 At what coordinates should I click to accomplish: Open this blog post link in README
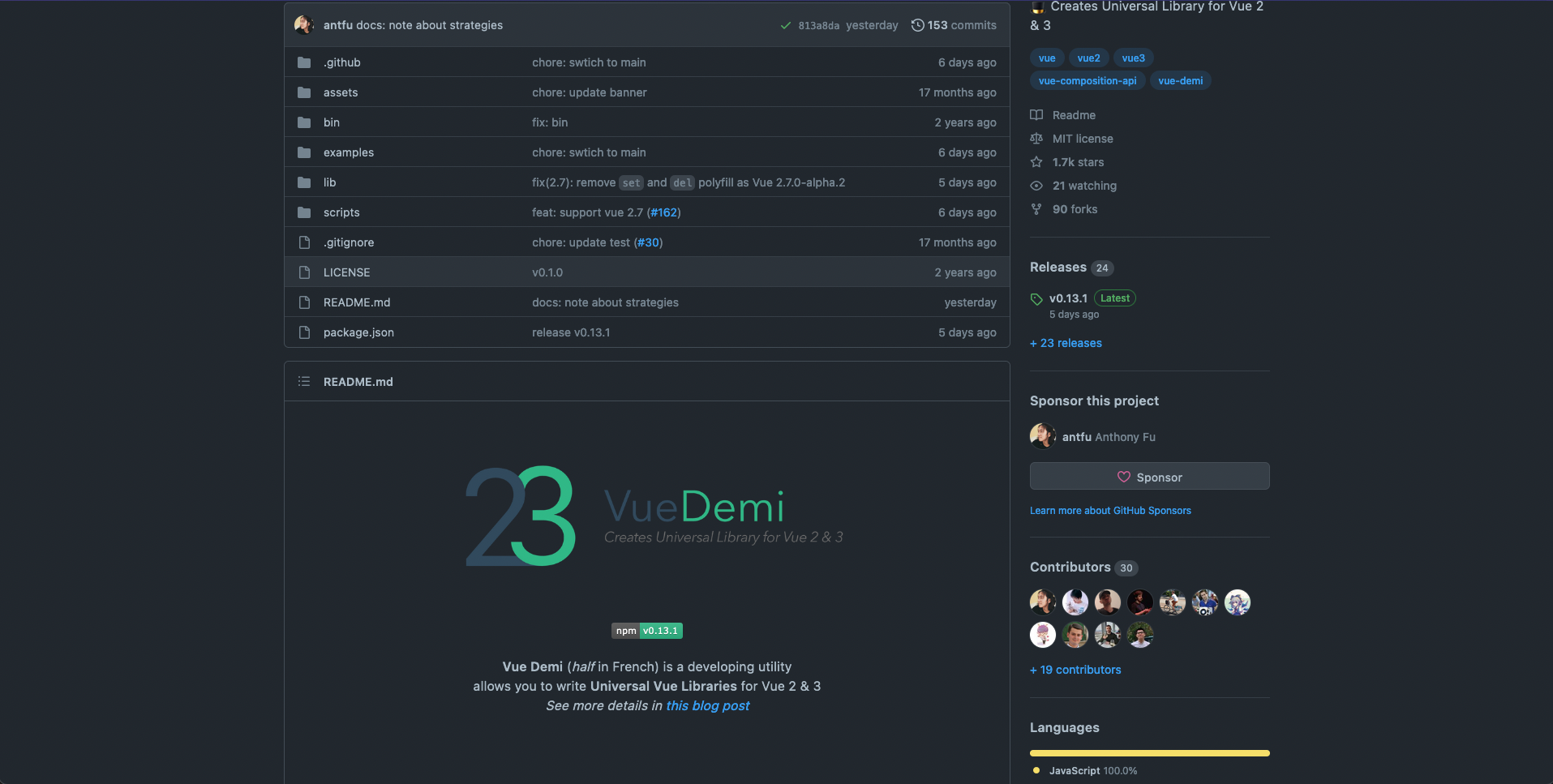pos(707,705)
